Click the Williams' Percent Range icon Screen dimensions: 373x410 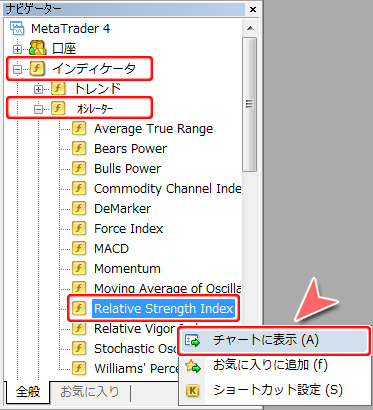point(79,368)
